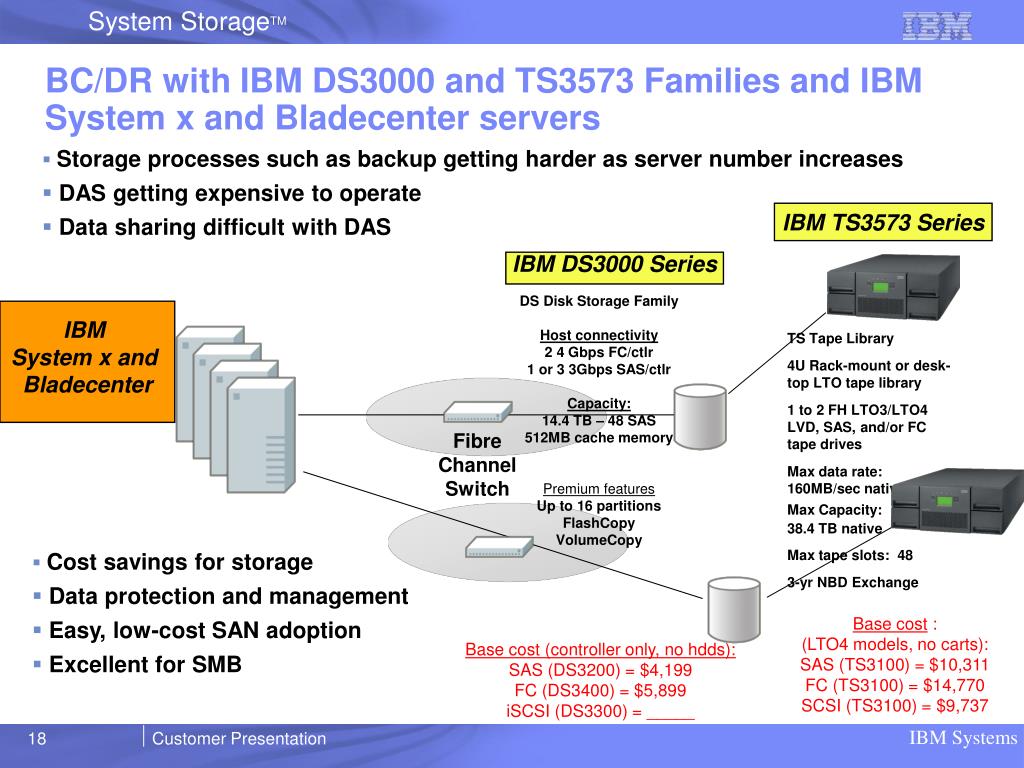Click bullet 'Cost savings for storage'
1024x768 pixels.
[180, 562]
